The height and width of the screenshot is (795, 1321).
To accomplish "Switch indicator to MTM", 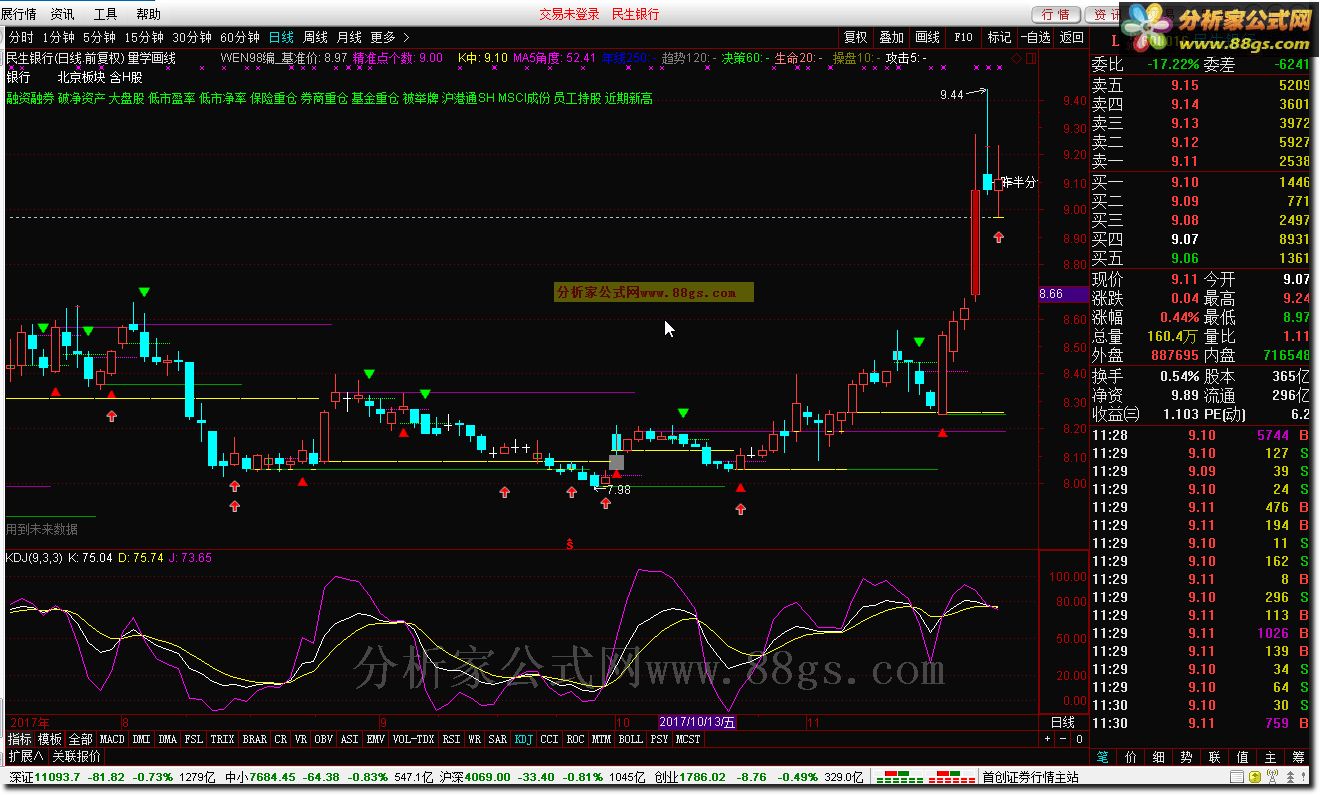I will (x=602, y=739).
